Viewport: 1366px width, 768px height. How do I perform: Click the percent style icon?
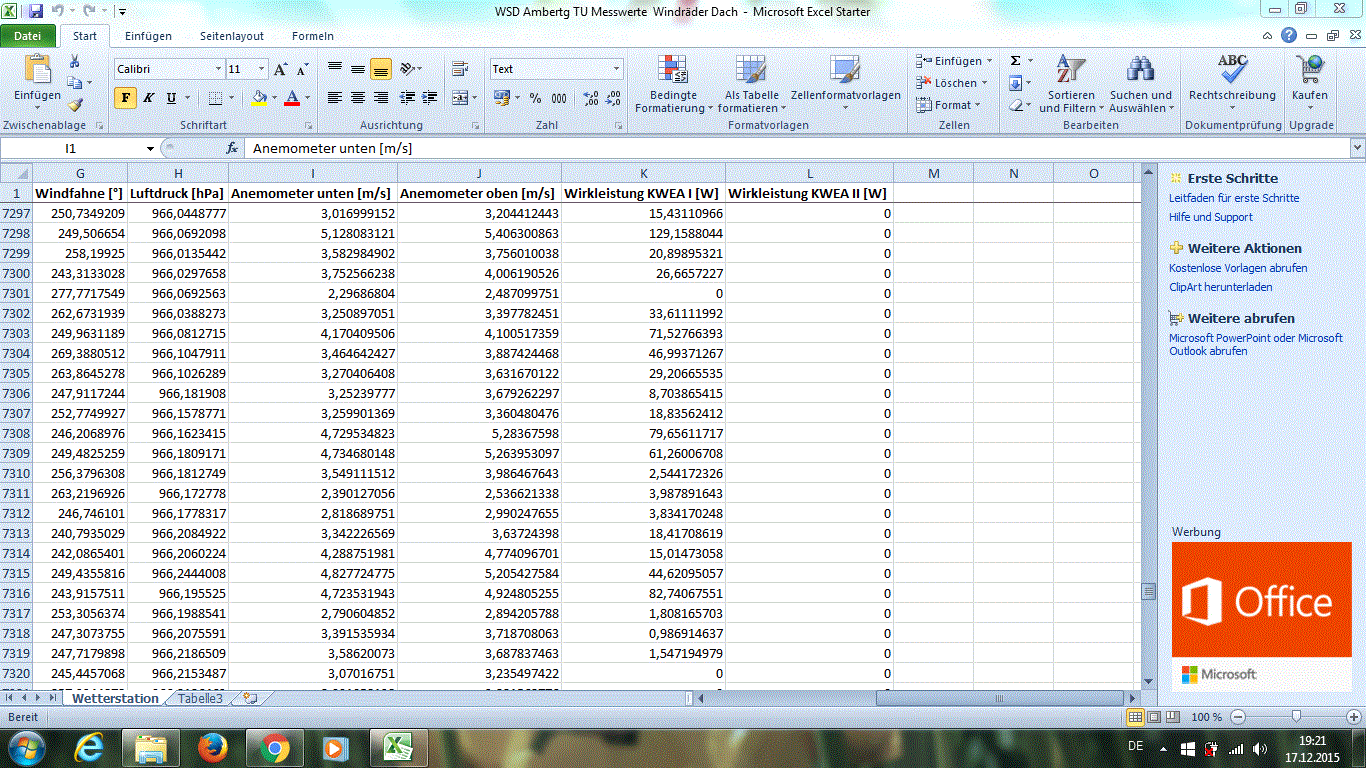pos(535,98)
